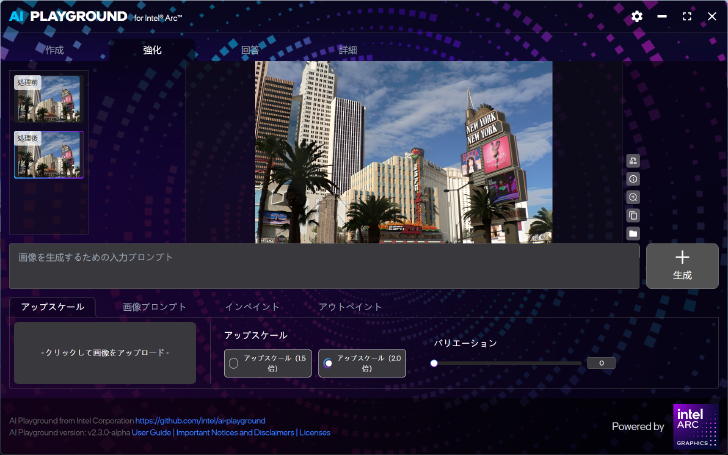This screenshot has width=728, height=455.
Task: Toggle fullscreen window icon
Action: point(687,16)
